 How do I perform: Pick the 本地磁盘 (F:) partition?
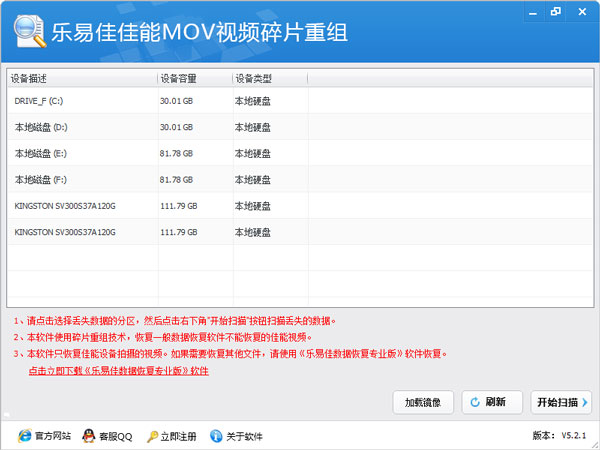pyautogui.click(x=80, y=179)
